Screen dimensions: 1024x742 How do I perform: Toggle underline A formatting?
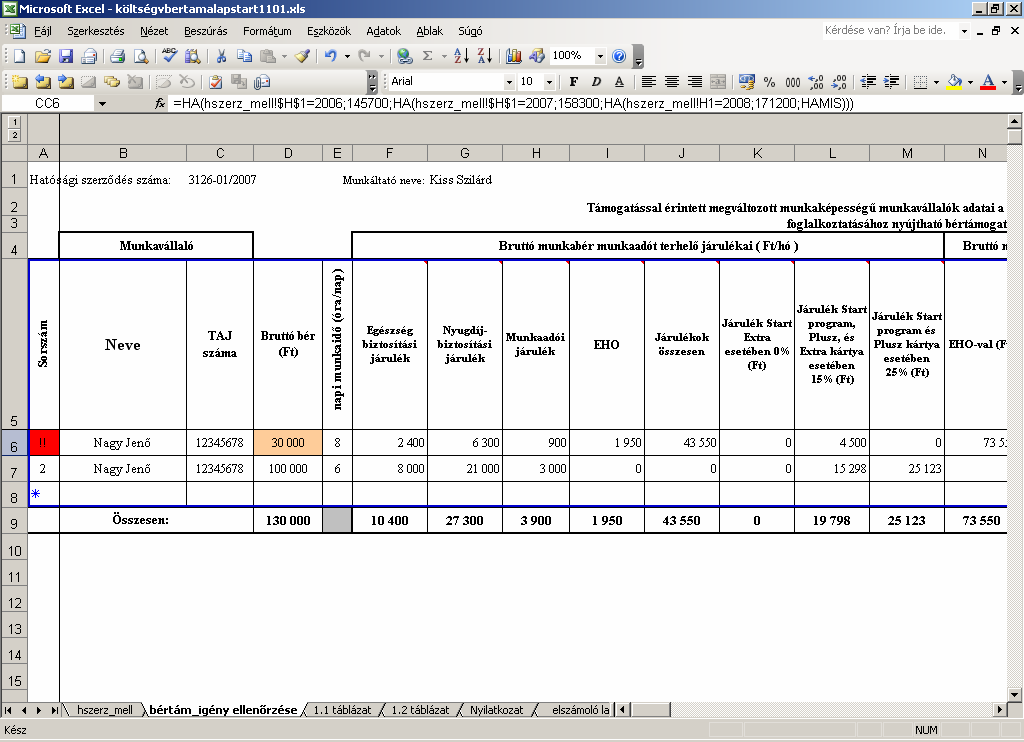(x=619, y=82)
